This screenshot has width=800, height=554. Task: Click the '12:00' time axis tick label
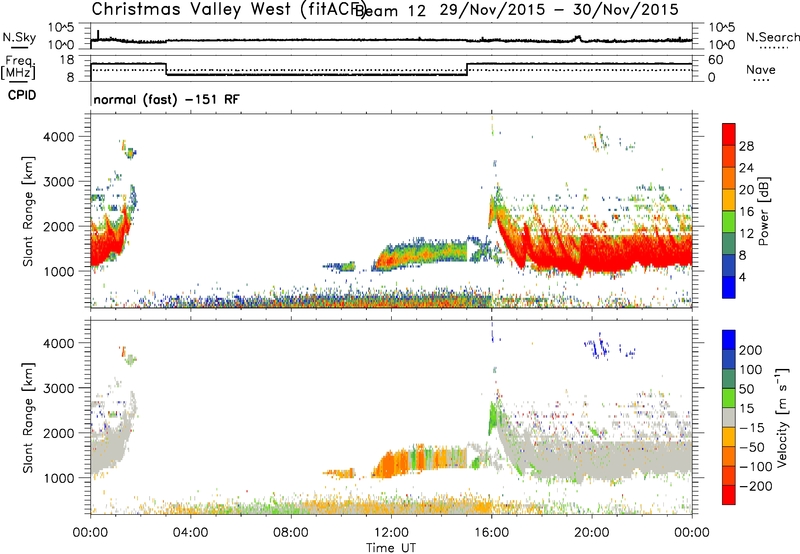391,533
